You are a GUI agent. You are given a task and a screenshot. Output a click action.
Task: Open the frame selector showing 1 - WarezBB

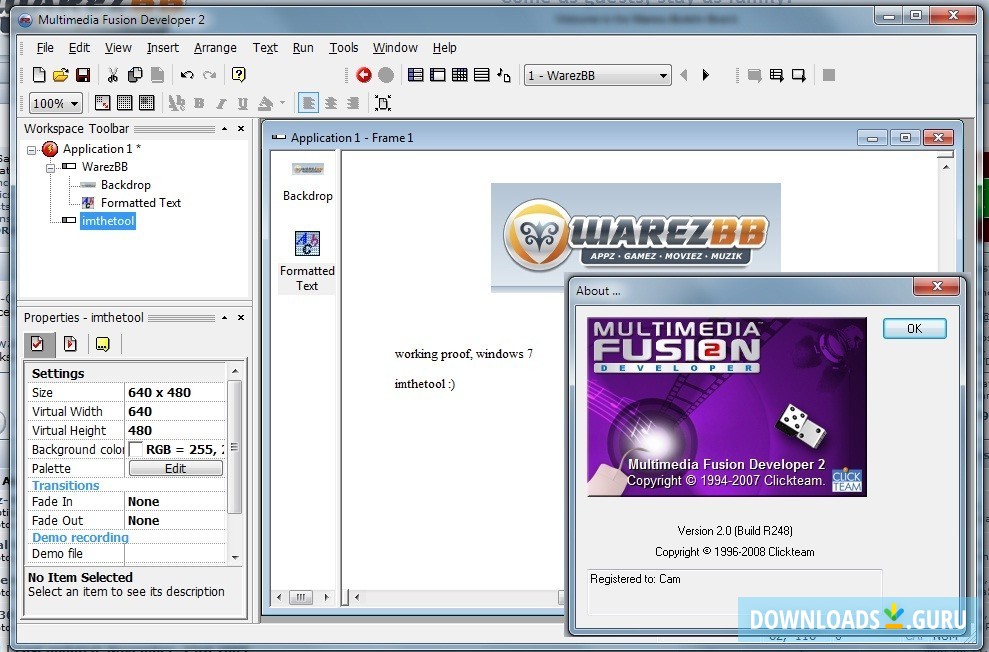(596, 74)
